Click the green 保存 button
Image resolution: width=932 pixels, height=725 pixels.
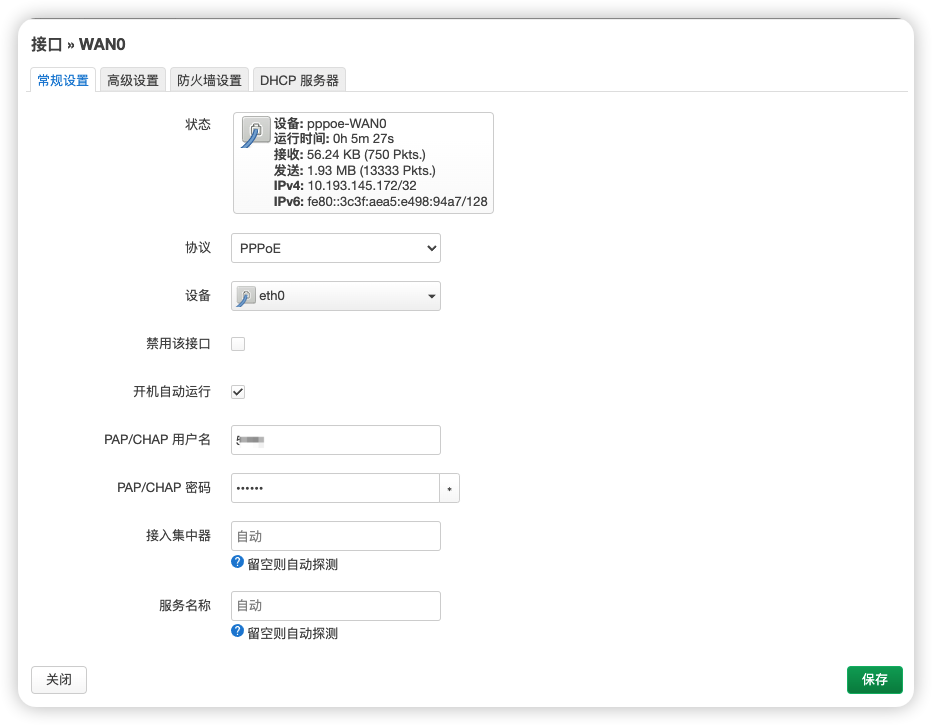[x=874, y=679]
